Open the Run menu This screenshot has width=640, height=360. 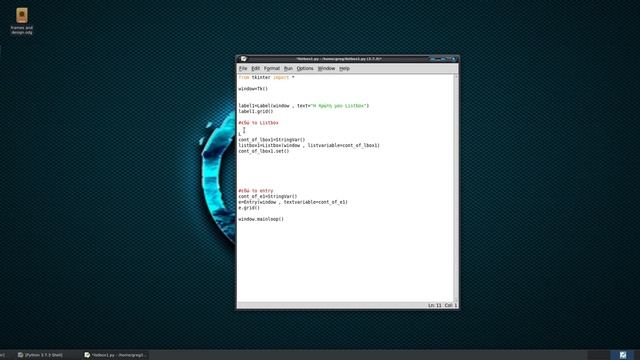[x=288, y=69]
